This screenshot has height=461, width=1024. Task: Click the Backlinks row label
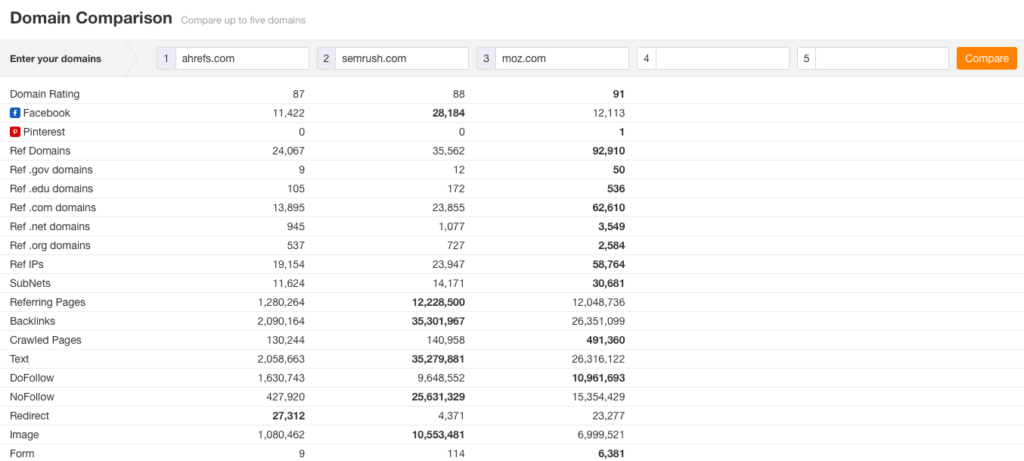pos(33,321)
